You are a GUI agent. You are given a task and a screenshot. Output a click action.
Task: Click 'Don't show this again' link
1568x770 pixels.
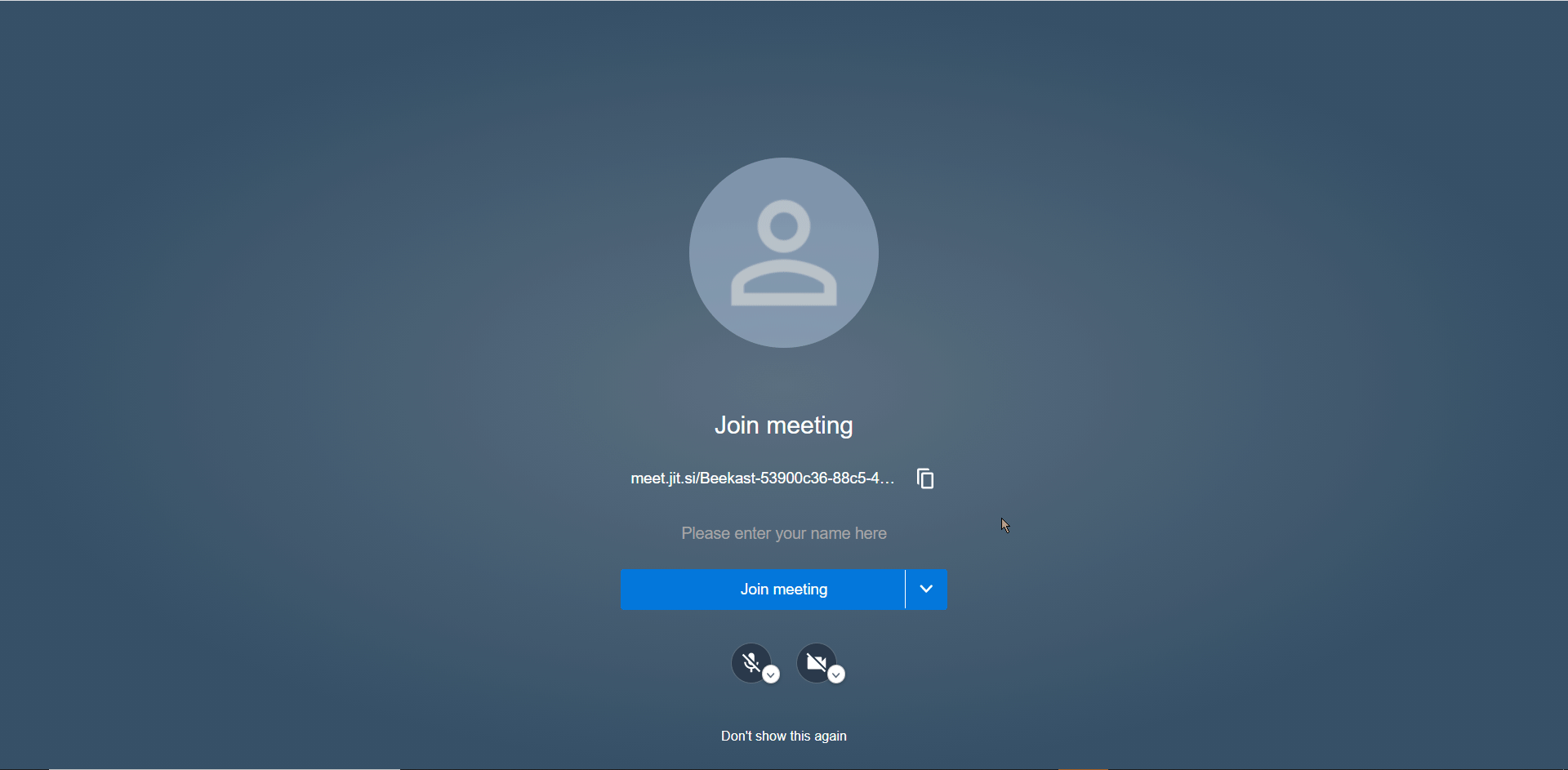784,737
